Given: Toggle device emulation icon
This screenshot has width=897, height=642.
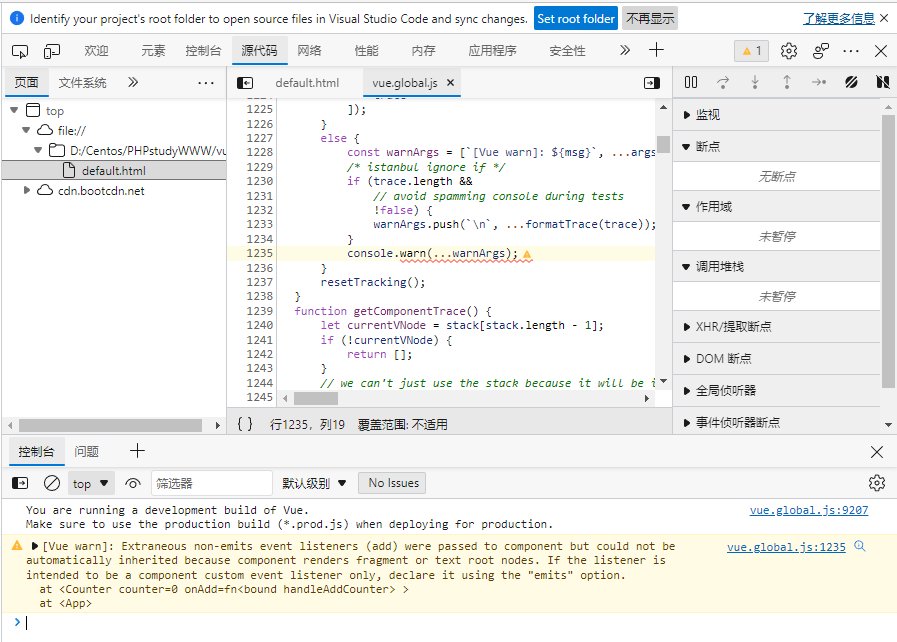Looking at the screenshot, I should click(51, 51).
